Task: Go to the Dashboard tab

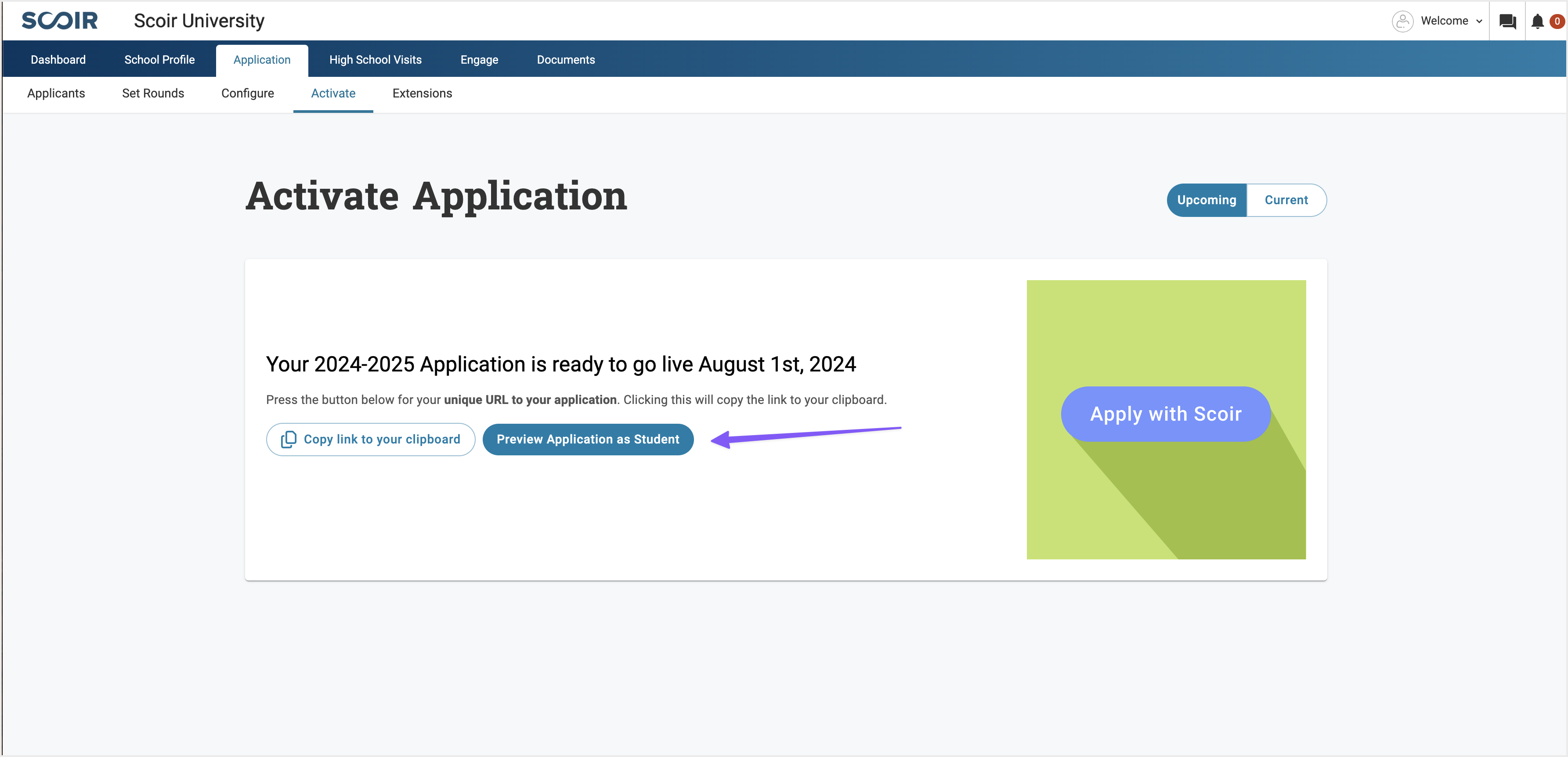Action: point(58,60)
